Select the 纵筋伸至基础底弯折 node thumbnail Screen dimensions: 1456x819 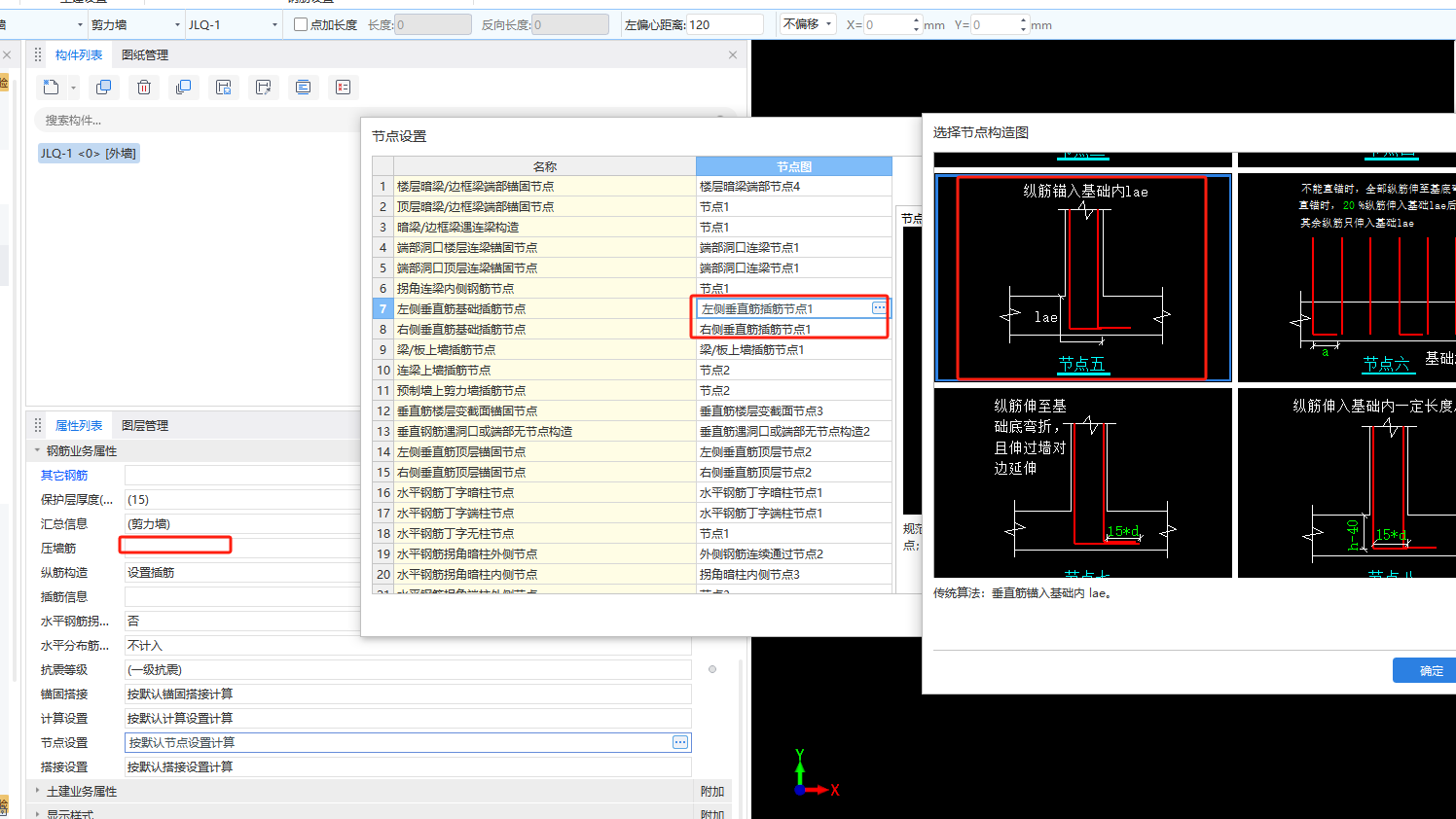1082,482
